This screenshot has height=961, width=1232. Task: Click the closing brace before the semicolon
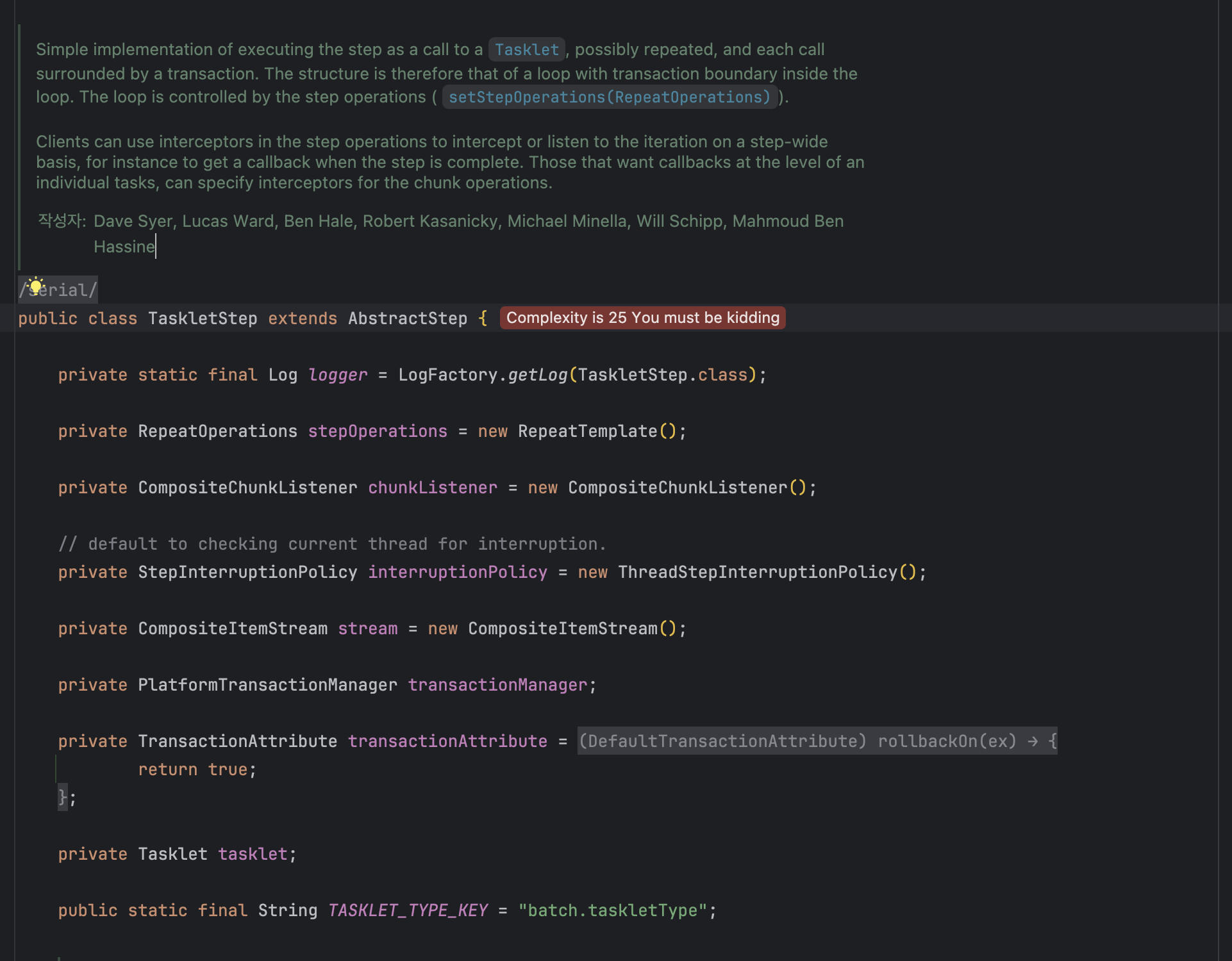(62, 797)
